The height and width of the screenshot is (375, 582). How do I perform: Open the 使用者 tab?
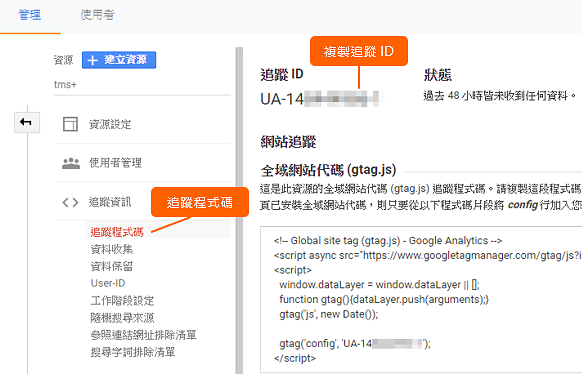pyautogui.click(x=97, y=15)
